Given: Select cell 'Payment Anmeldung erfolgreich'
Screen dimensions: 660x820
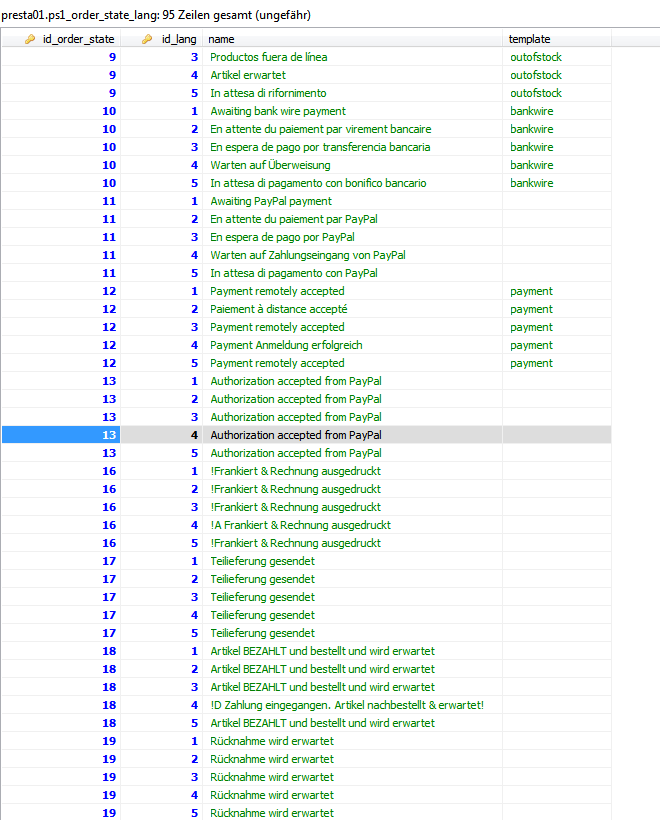Looking at the screenshot, I should coord(353,345).
